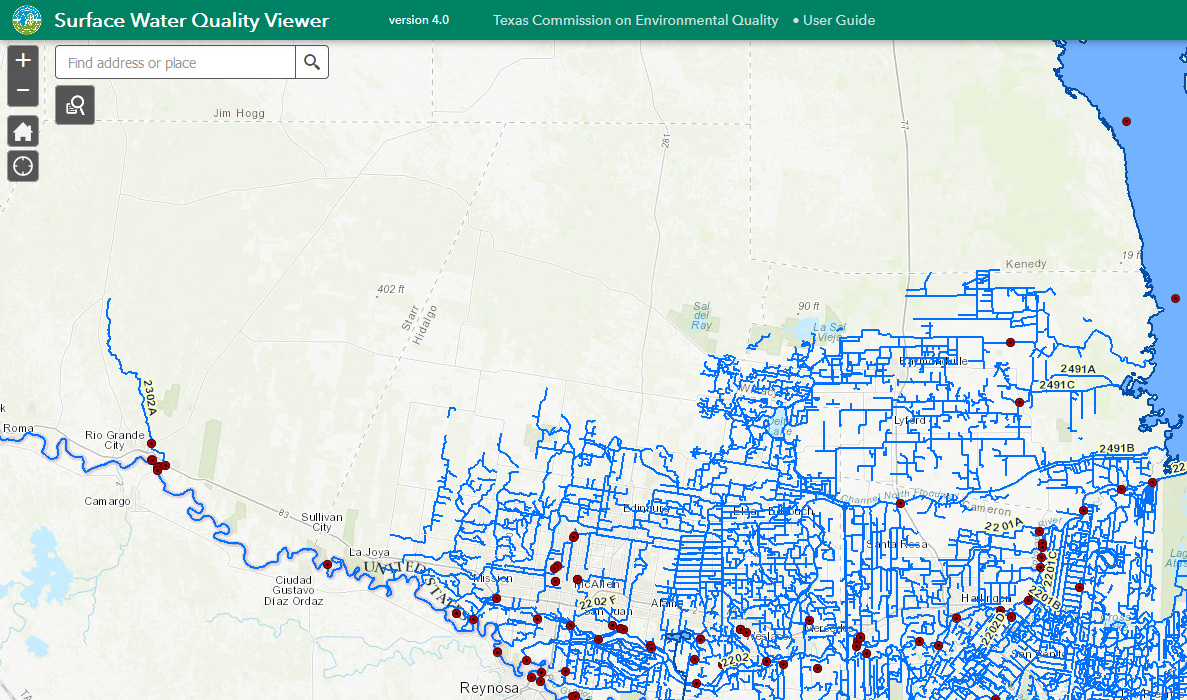Screen dimensions: 1187x700
Task: Select the topmost station marker in the bay
Action: pyautogui.click(x=1126, y=121)
